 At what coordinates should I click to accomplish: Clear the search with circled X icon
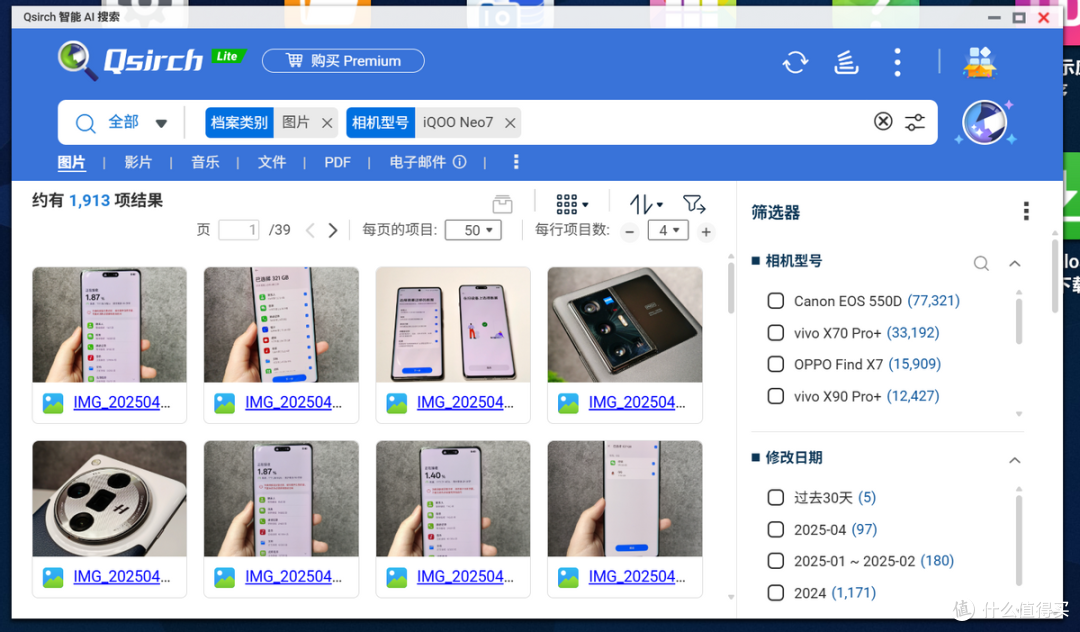pos(883,122)
